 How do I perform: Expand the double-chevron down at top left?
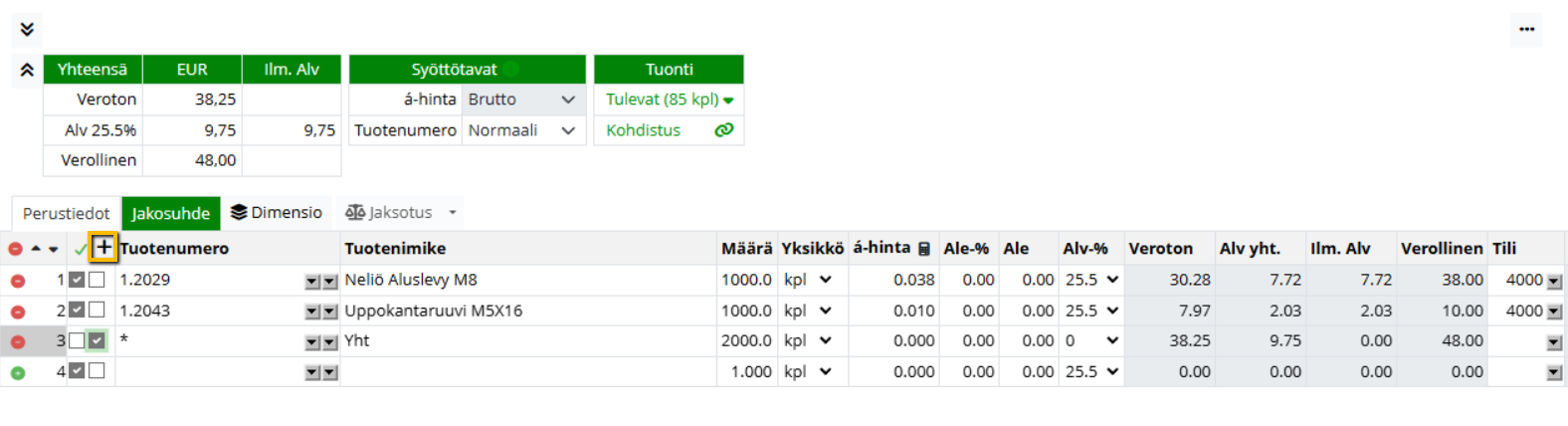point(27,29)
